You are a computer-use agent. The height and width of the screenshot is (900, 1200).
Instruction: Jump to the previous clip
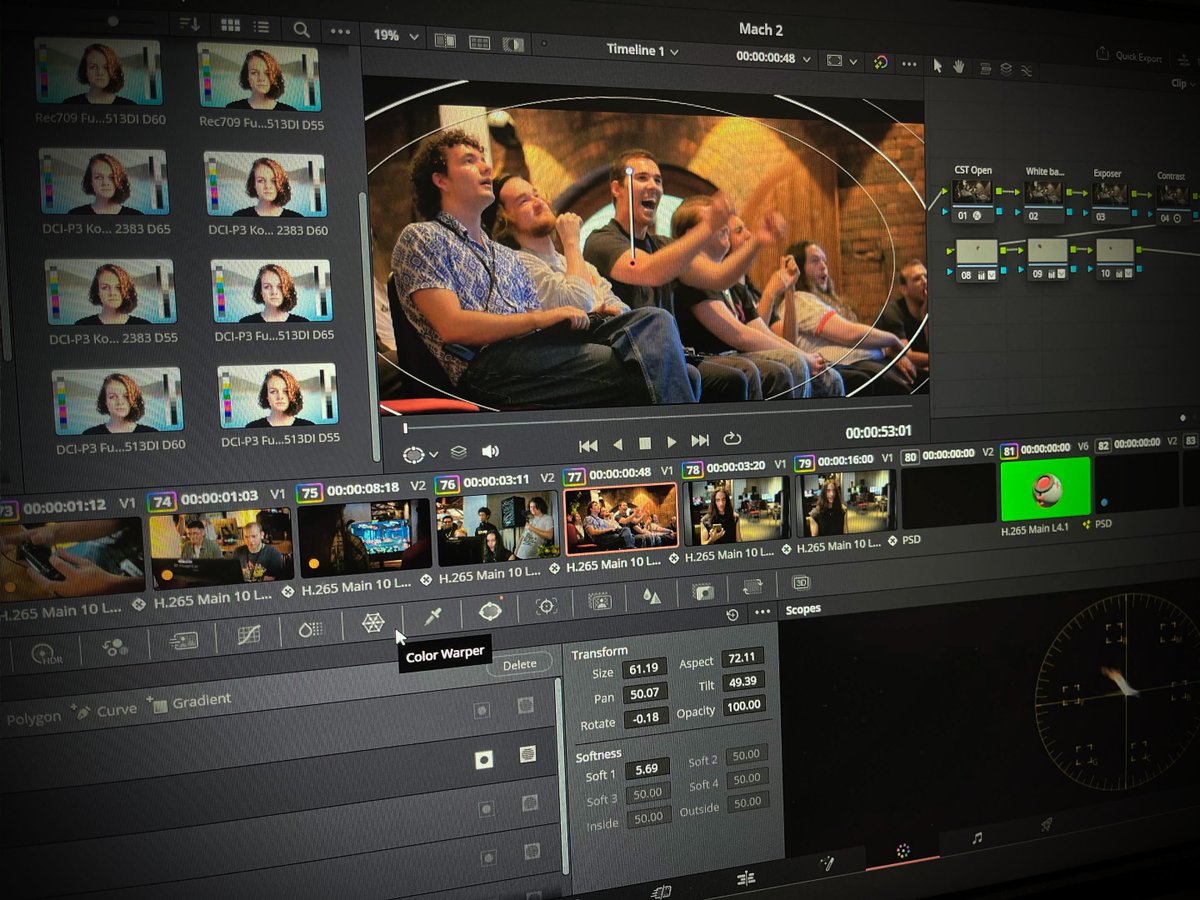coord(588,445)
